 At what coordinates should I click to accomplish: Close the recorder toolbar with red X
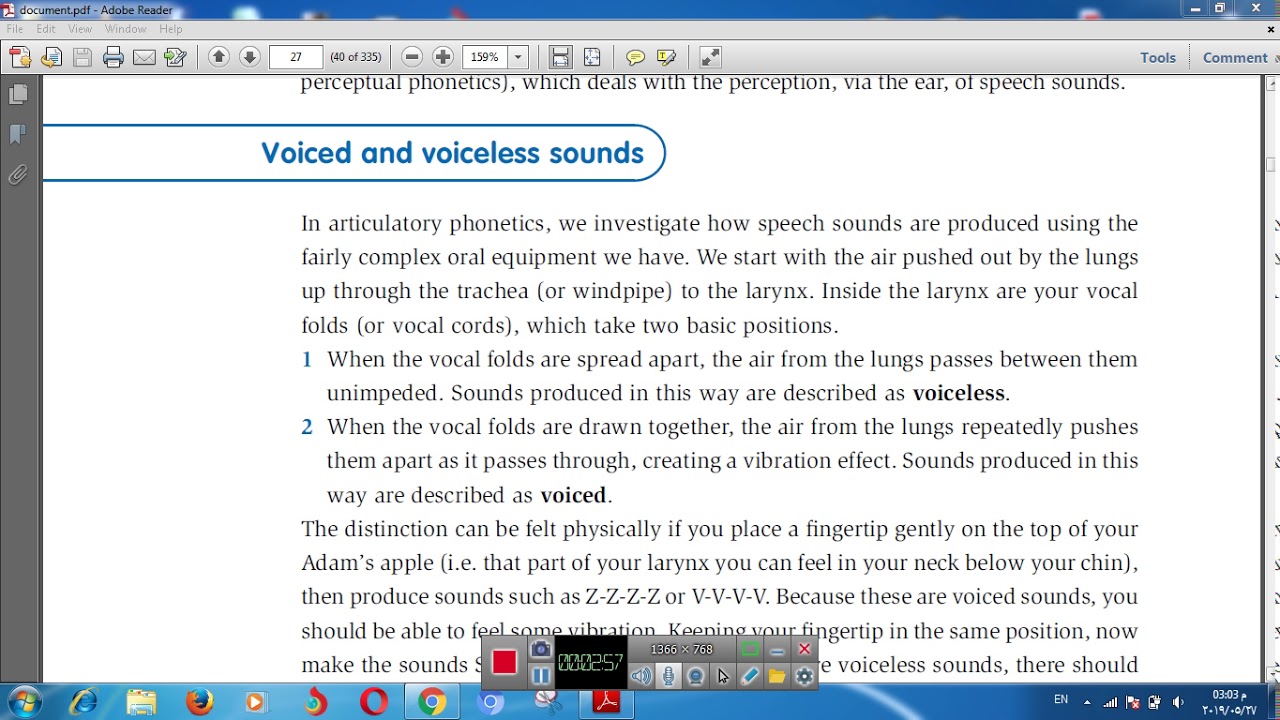tap(804, 650)
